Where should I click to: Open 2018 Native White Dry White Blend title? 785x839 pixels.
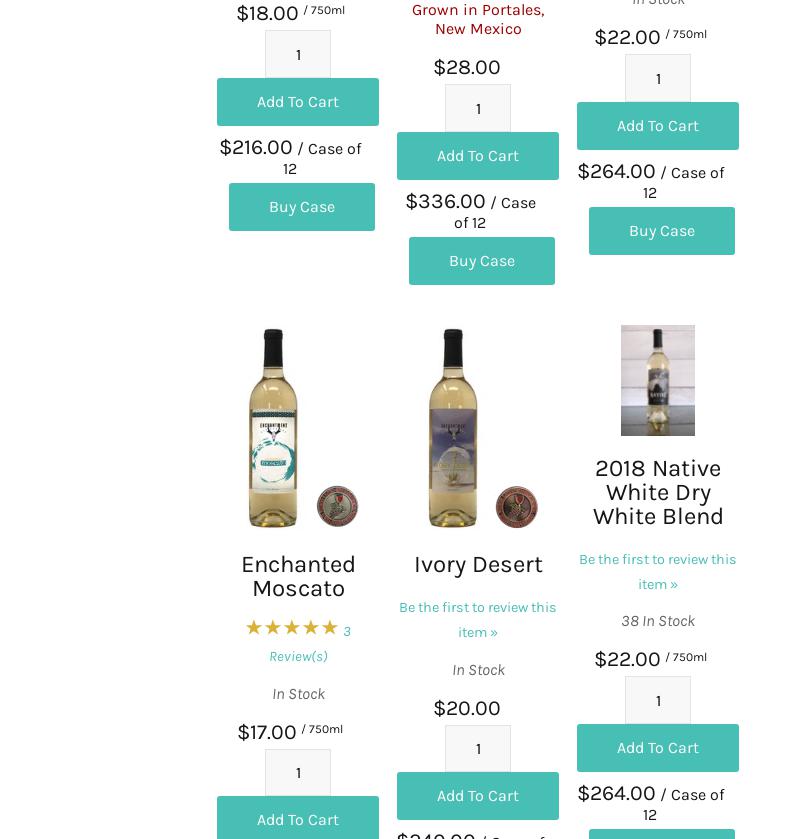click(657, 492)
